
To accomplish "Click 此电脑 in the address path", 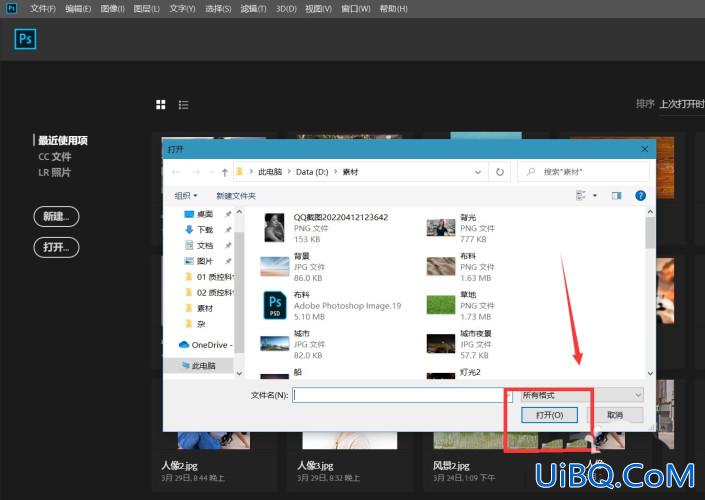I will point(270,172).
